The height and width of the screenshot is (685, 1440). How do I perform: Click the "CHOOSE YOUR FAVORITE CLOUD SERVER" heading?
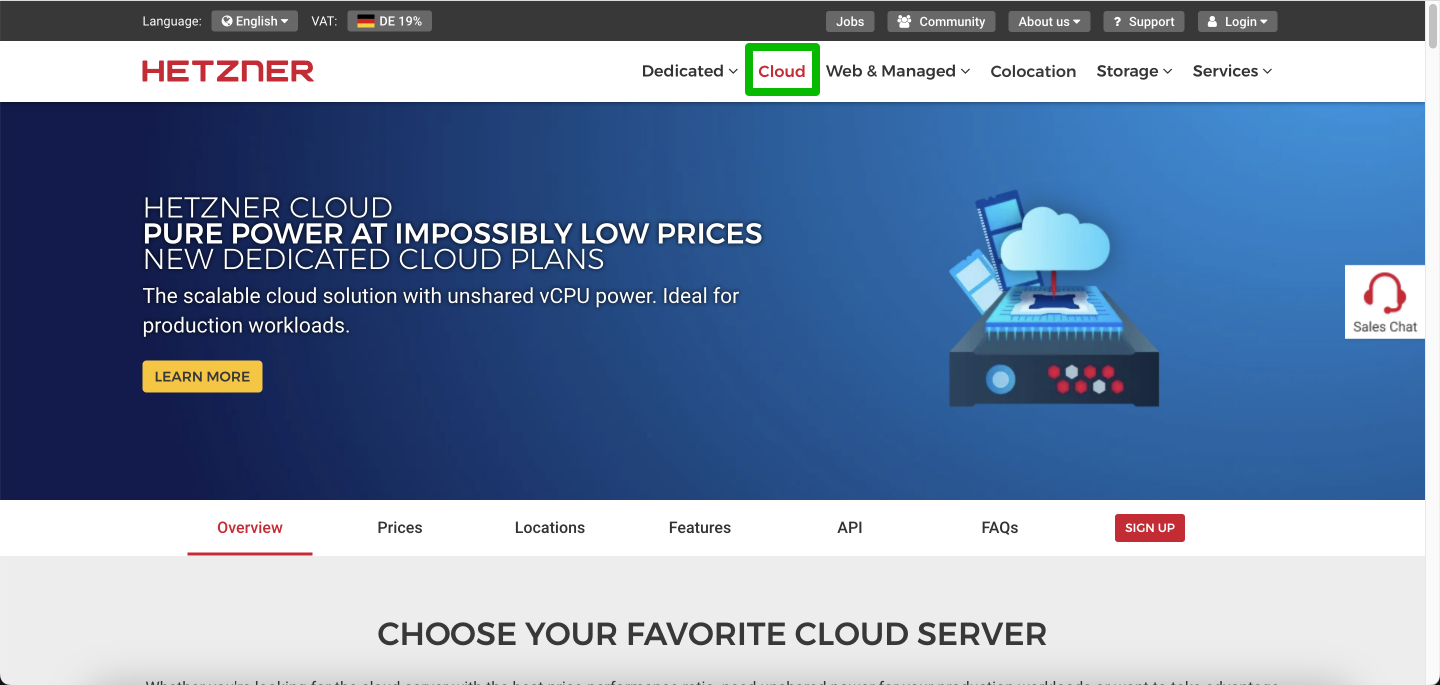click(x=712, y=634)
